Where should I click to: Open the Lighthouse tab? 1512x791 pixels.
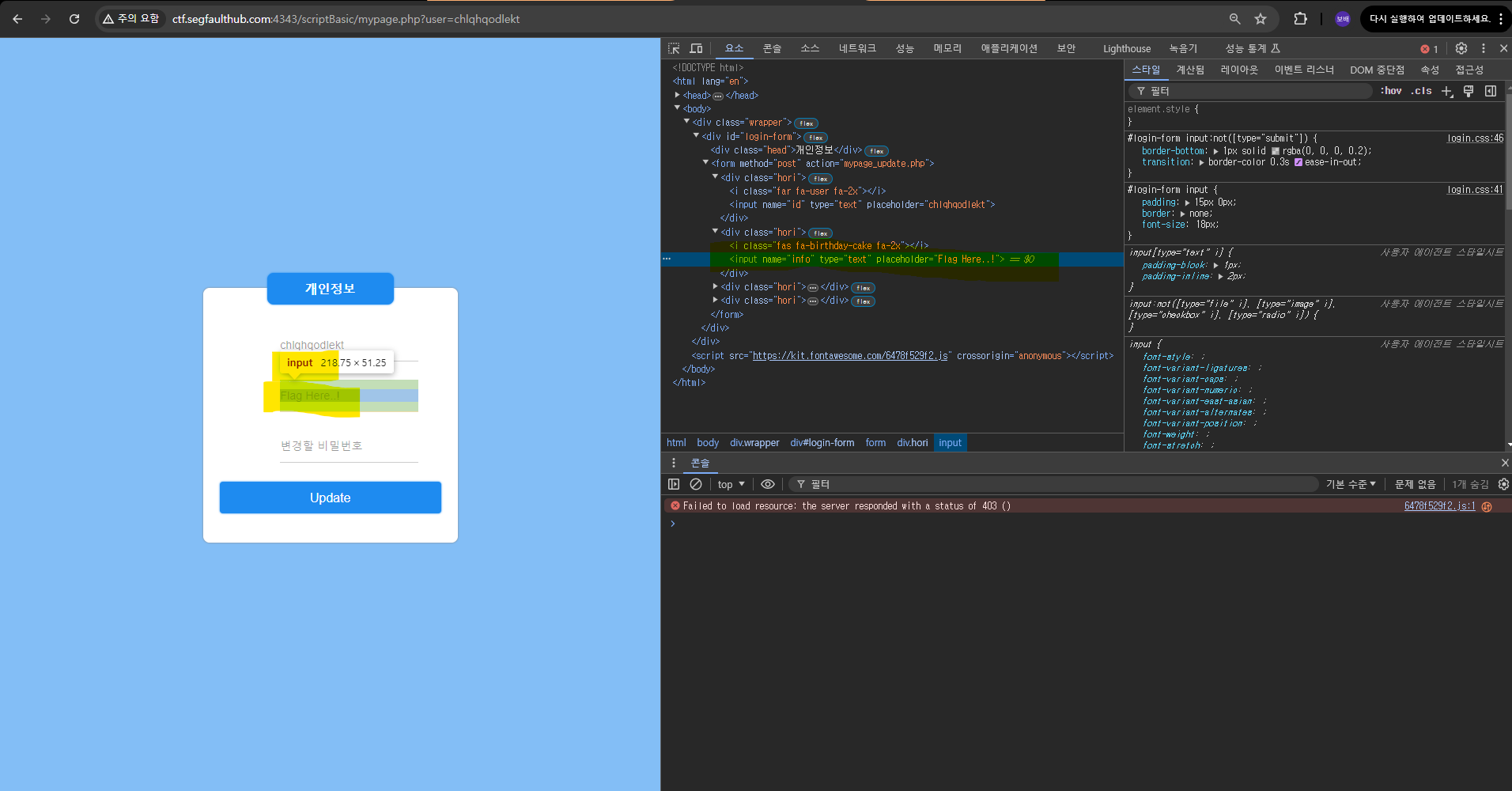point(1127,48)
